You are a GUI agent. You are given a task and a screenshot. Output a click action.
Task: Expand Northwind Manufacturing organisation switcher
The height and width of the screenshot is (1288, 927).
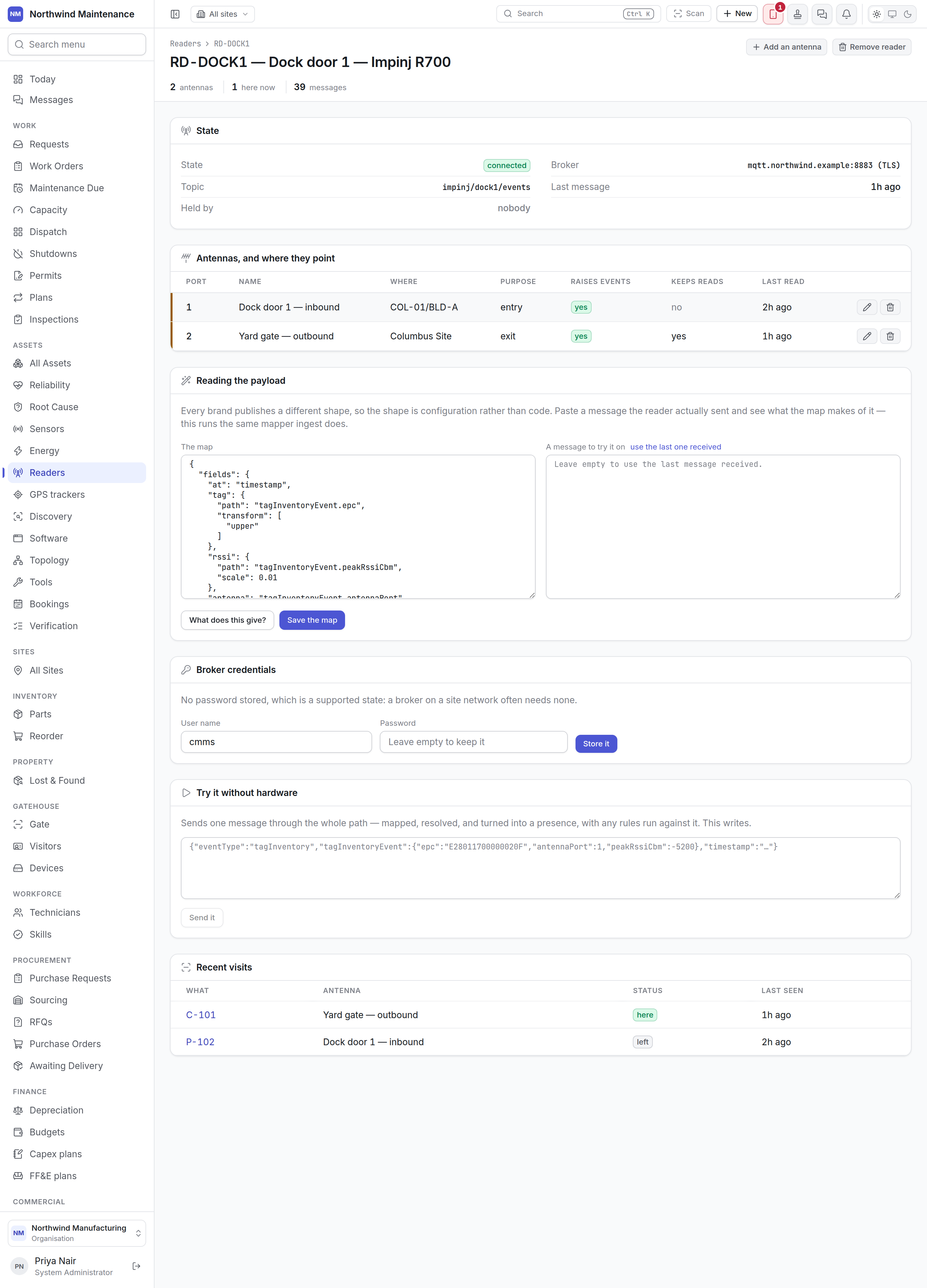tap(77, 1232)
